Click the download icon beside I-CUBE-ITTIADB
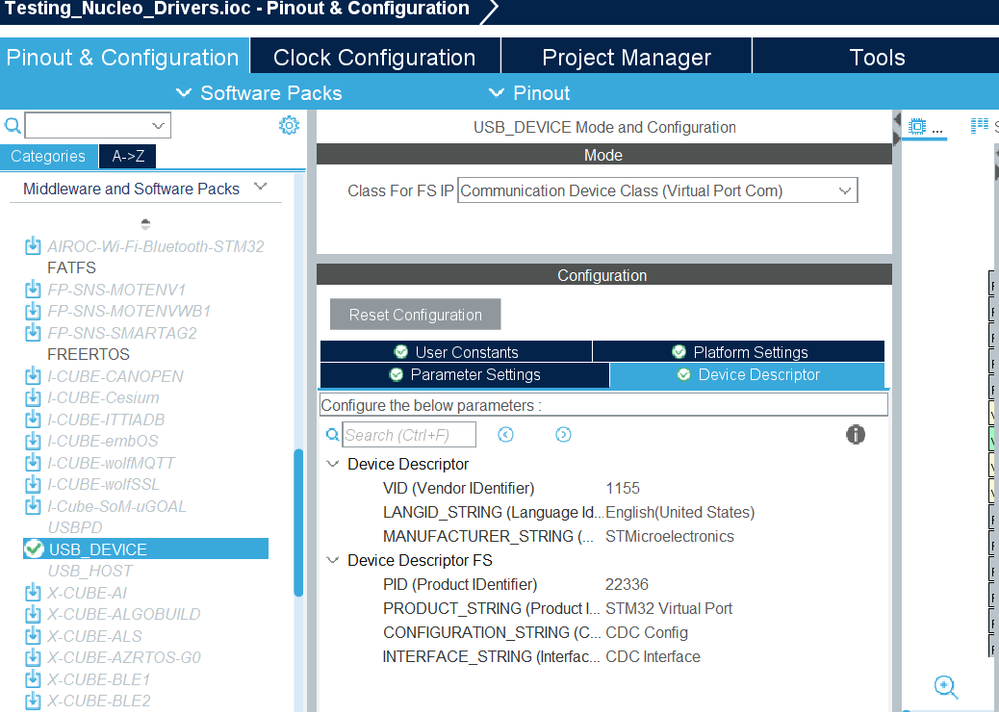The height and width of the screenshot is (712, 999). point(32,419)
